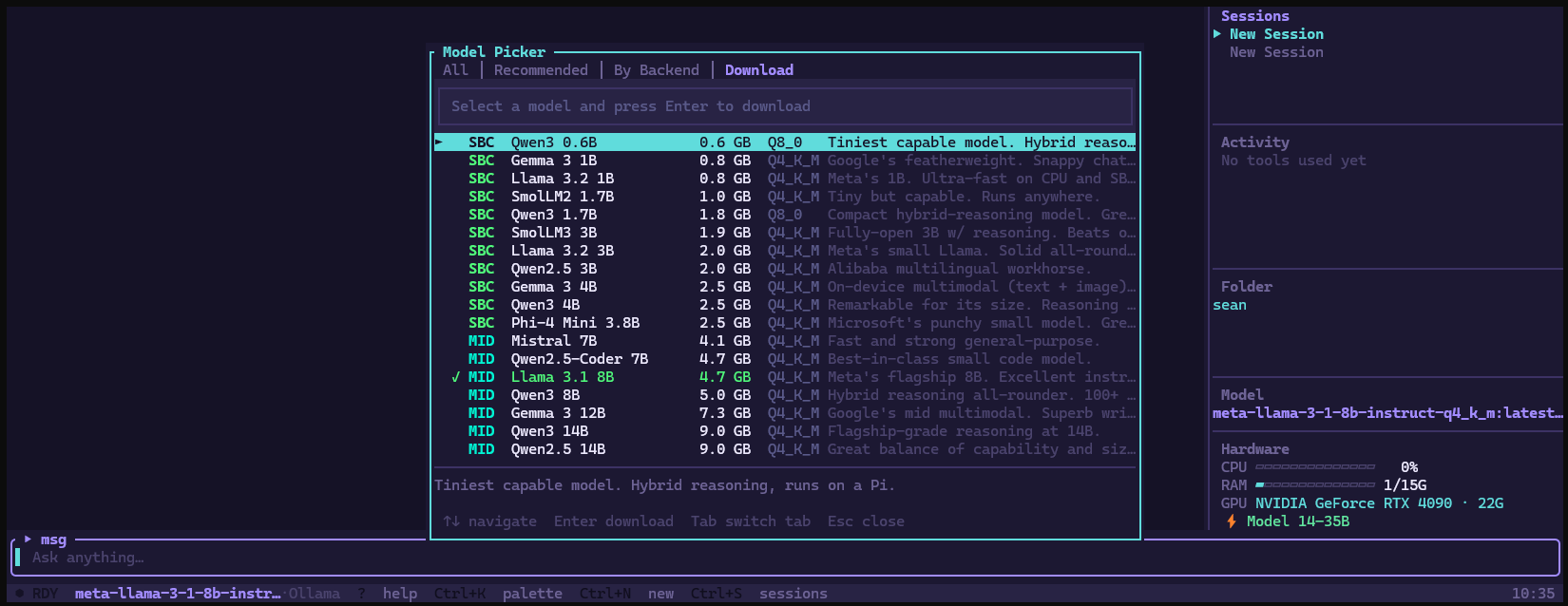Choose the Qwen2.5-Coder 7B model
This screenshot has height=606, width=1568.
[785, 359]
